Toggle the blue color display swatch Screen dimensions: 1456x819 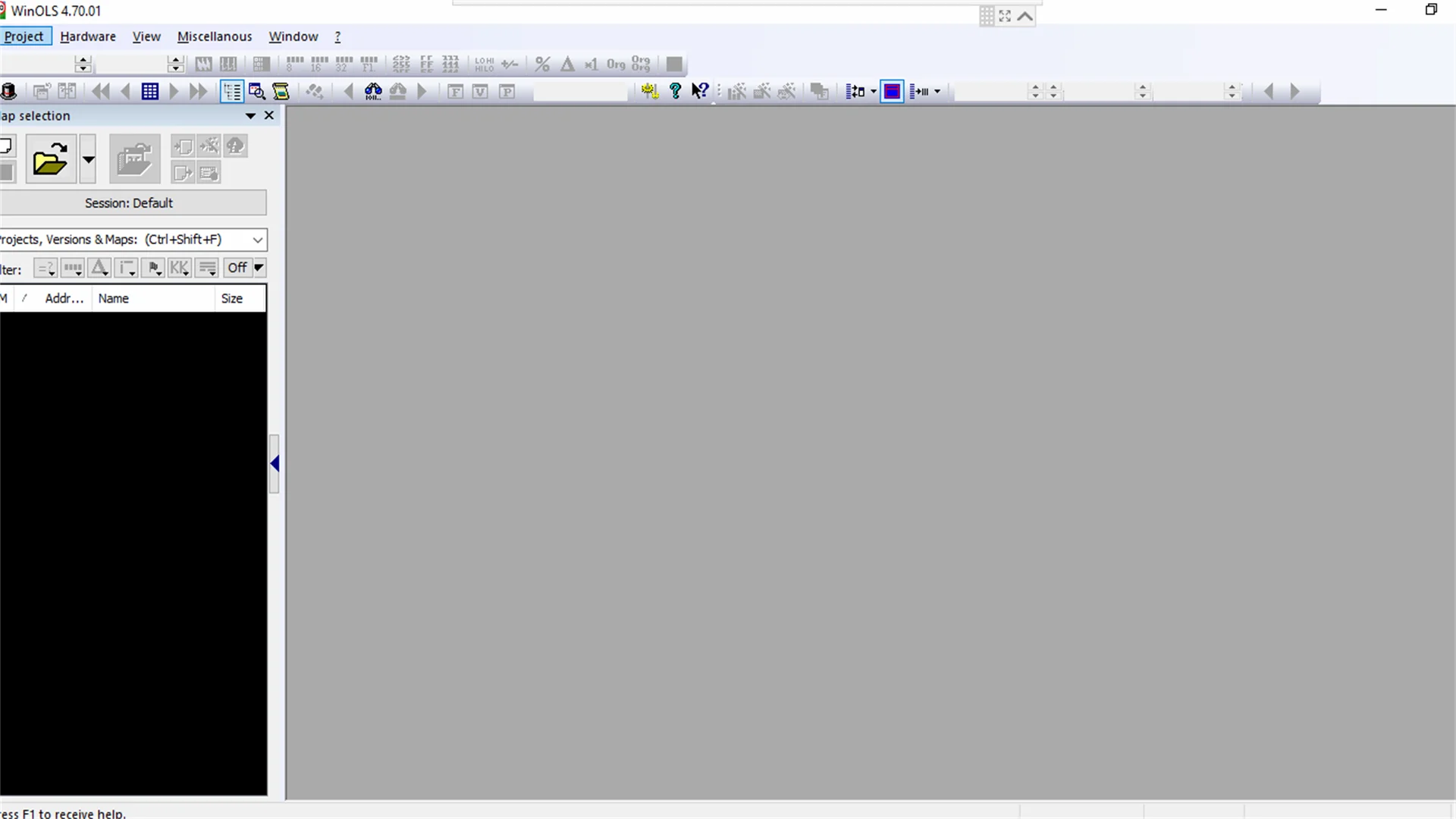(x=891, y=91)
